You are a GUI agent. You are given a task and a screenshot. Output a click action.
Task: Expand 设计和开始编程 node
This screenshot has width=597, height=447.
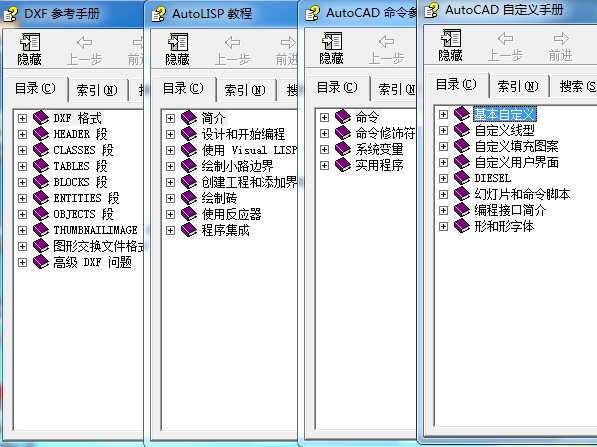[170, 134]
